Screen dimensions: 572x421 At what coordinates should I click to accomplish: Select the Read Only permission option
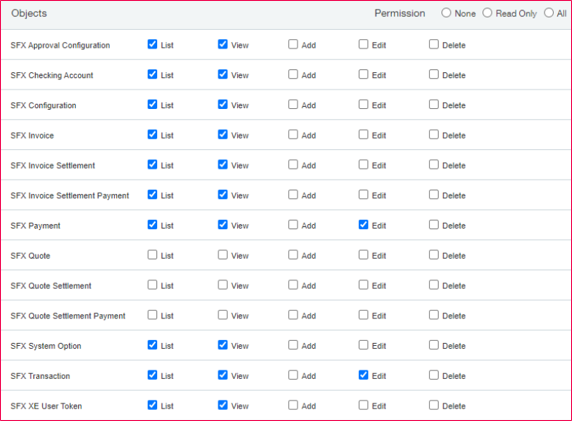pyautogui.click(x=487, y=13)
